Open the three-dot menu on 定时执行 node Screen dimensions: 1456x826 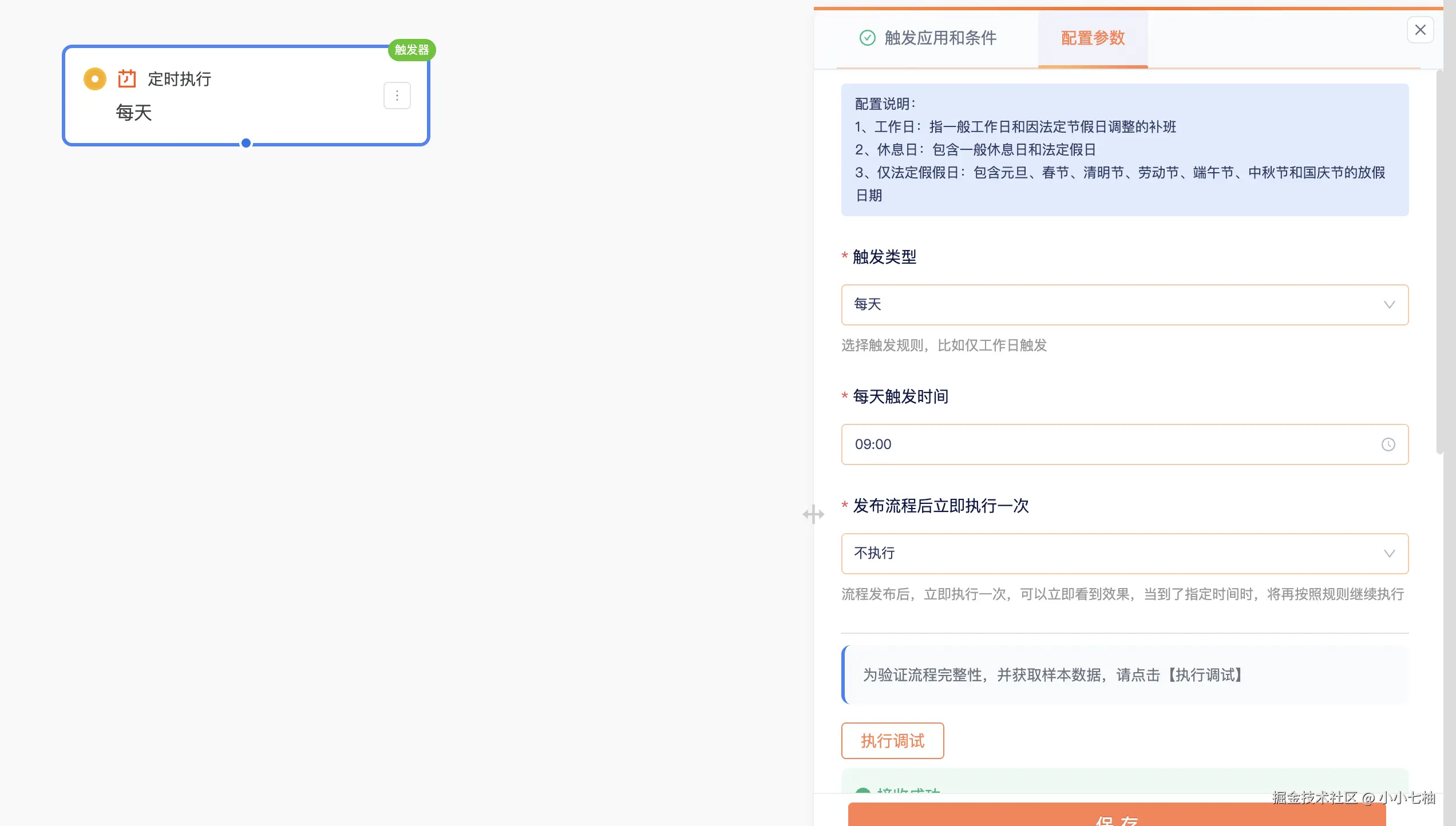coord(397,96)
